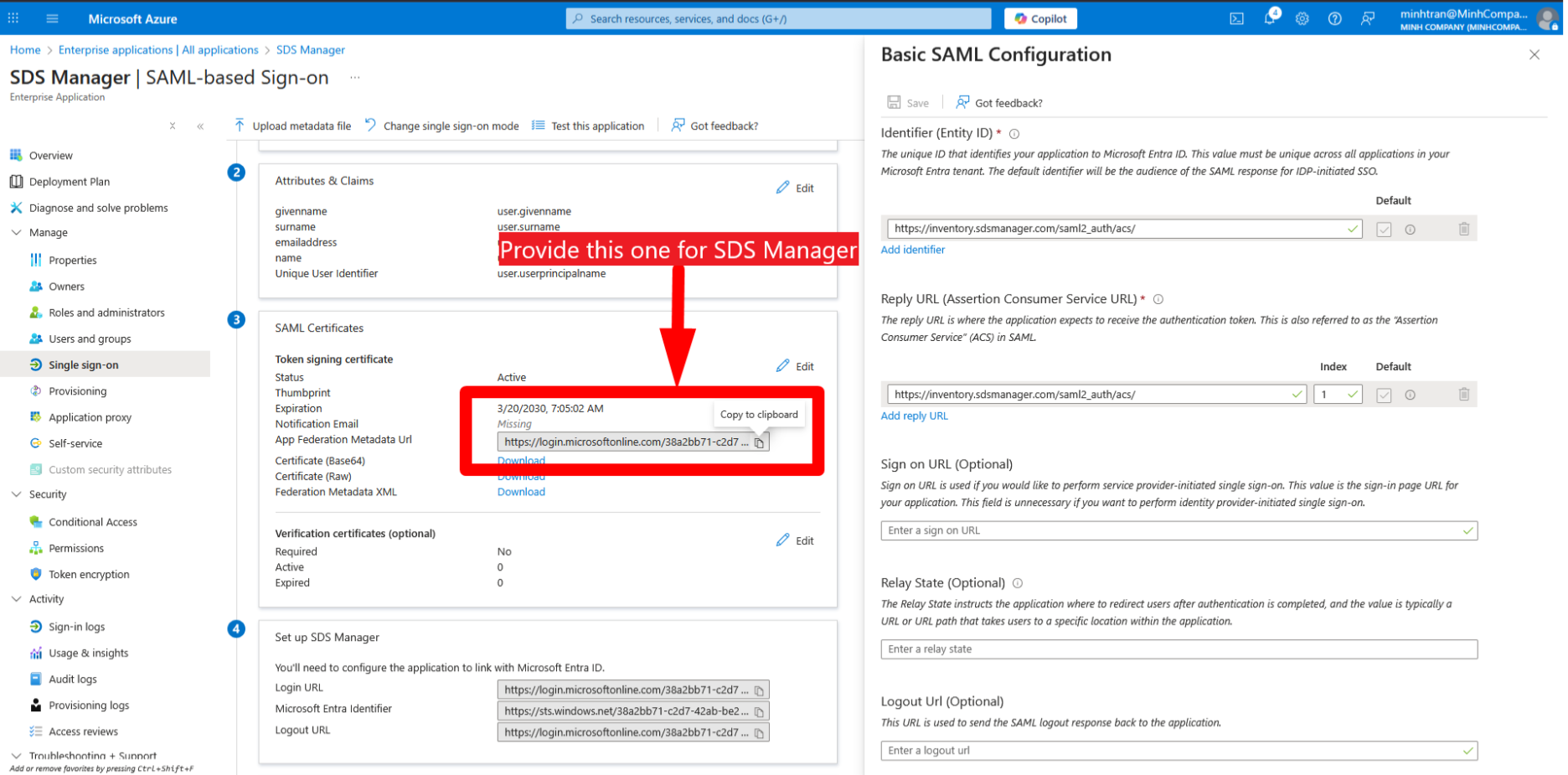
Task: Delete the reply URL entry
Action: click(x=1463, y=395)
